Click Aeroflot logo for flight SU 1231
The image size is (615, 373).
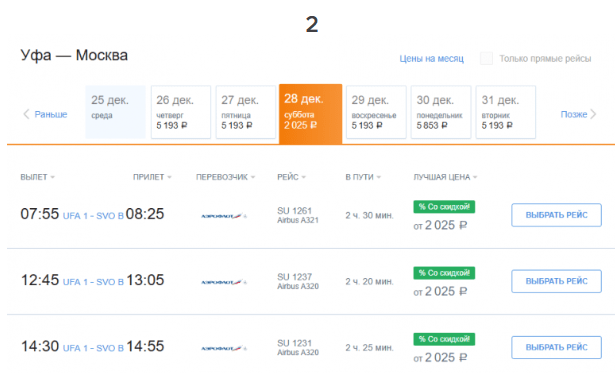pyautogui.click(x=224, y=348)
